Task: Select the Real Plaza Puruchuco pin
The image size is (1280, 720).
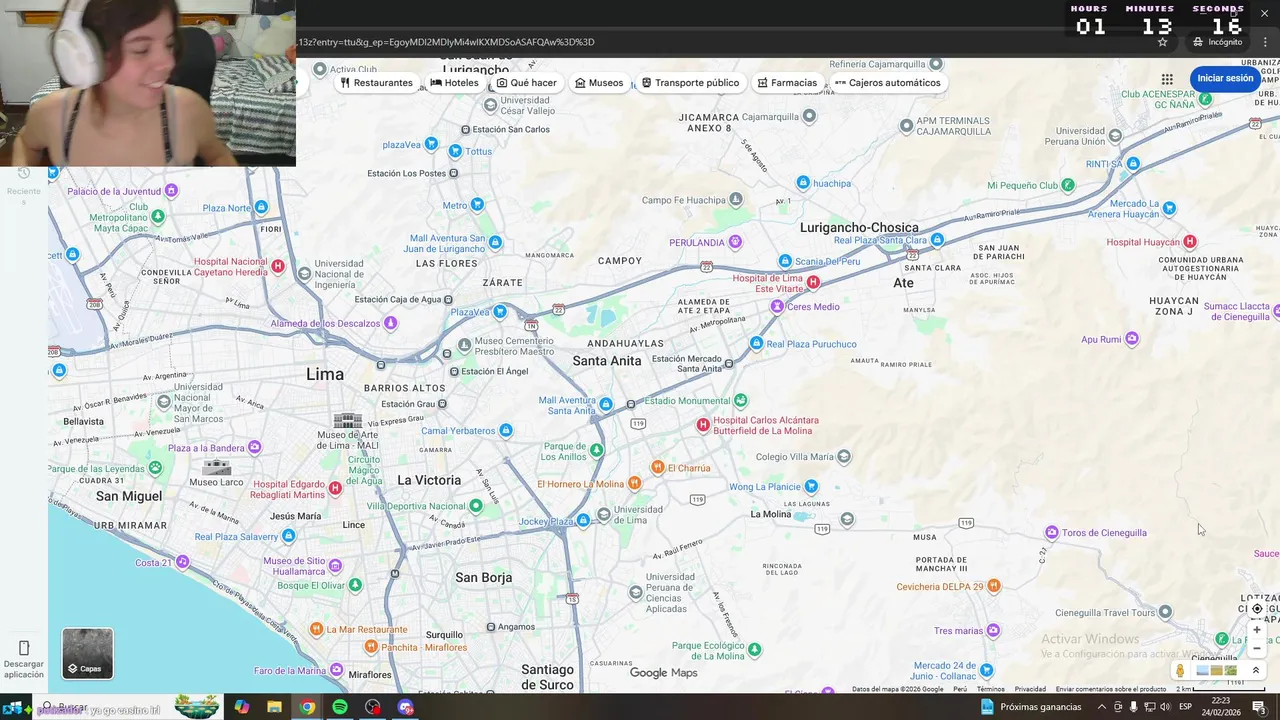Action: (757, 343)
